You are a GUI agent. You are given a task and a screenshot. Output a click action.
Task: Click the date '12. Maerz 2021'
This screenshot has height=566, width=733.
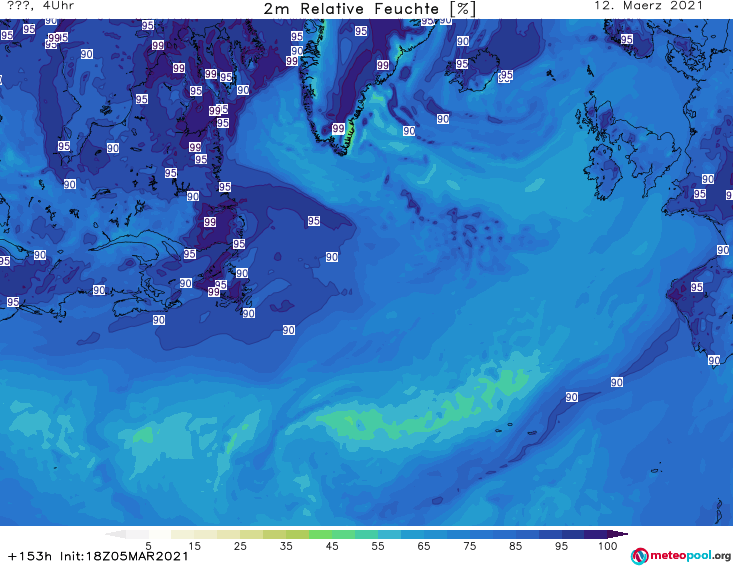(x=648, y=6)
